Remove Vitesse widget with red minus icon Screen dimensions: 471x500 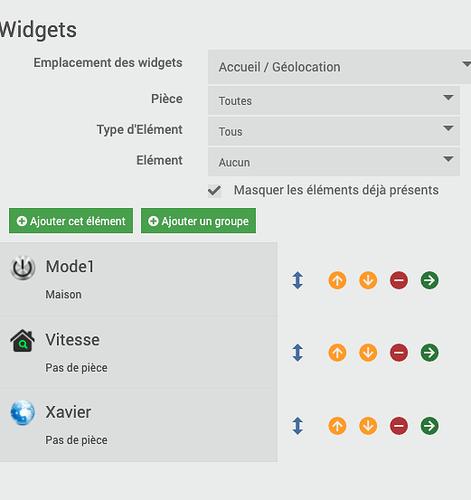[399, 353]
